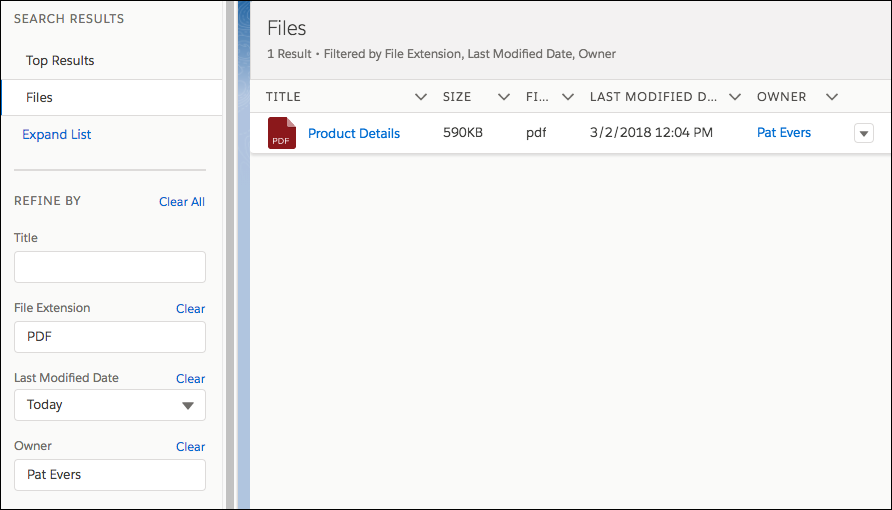The image size is (892, 510).
Task: Open the Last Modified Date 'Today' dropdown
Action: pos(110,405)
